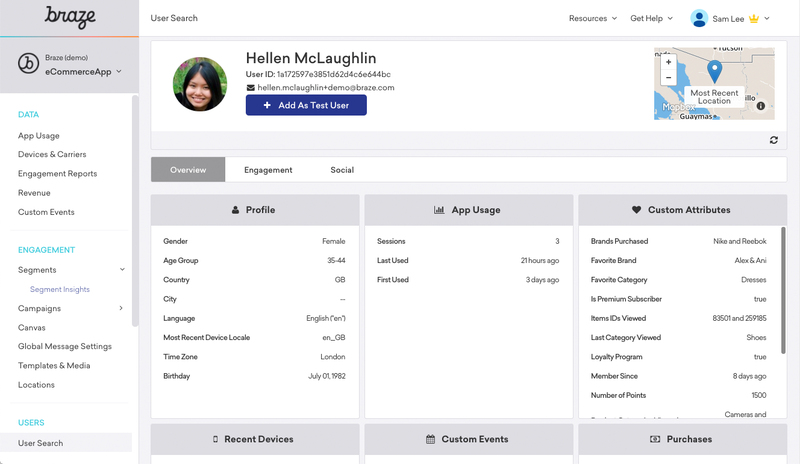This screenshot has width=800, height=464.
Task: Click Add As Test User button
Action: (306, 105)
